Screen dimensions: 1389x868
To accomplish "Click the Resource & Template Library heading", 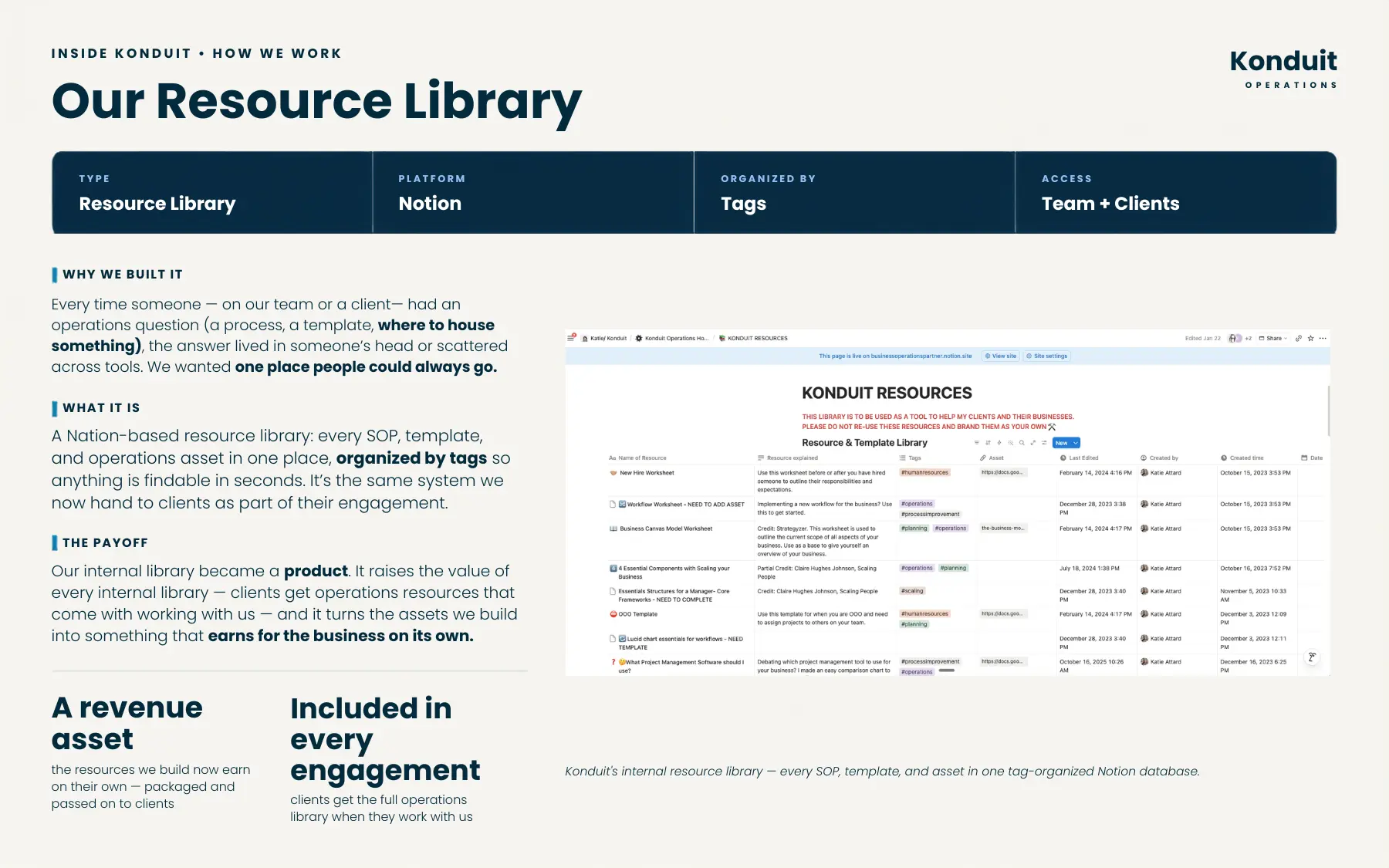I will pos(864,442).
